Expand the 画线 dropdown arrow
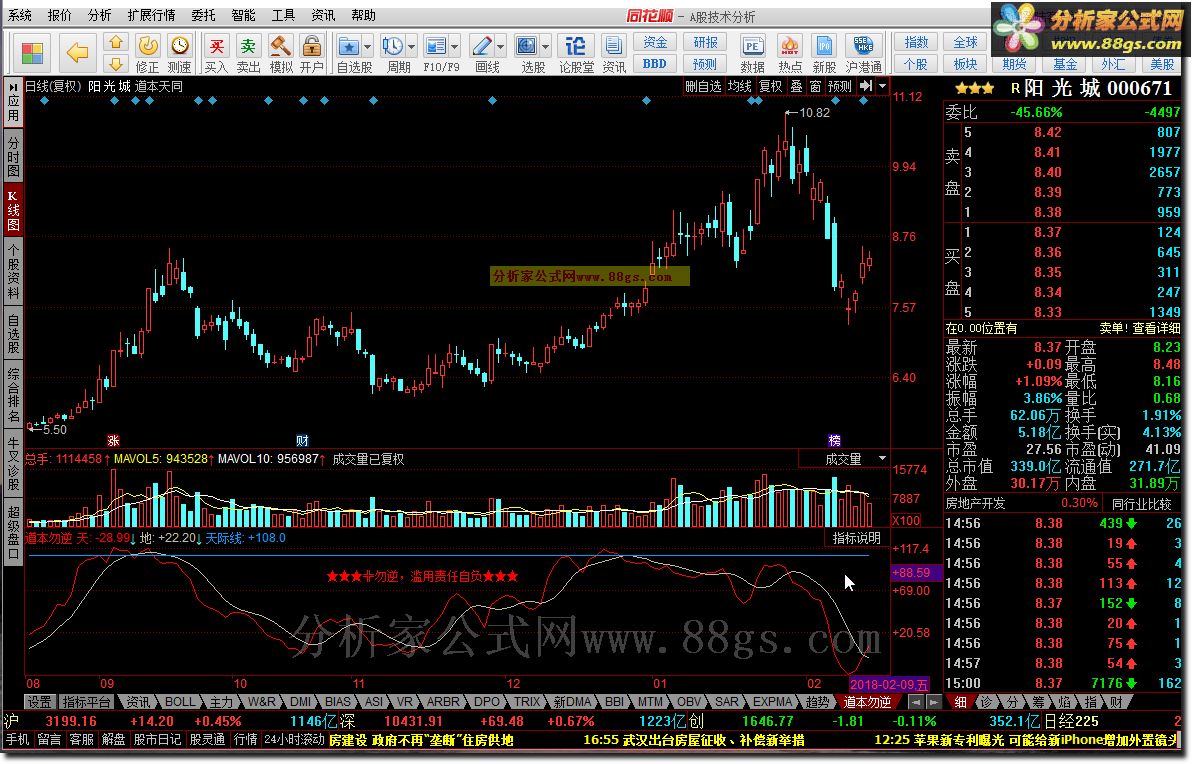This screenshot has width=1193, height=764. pyautogui.click(x=500, y=47)
